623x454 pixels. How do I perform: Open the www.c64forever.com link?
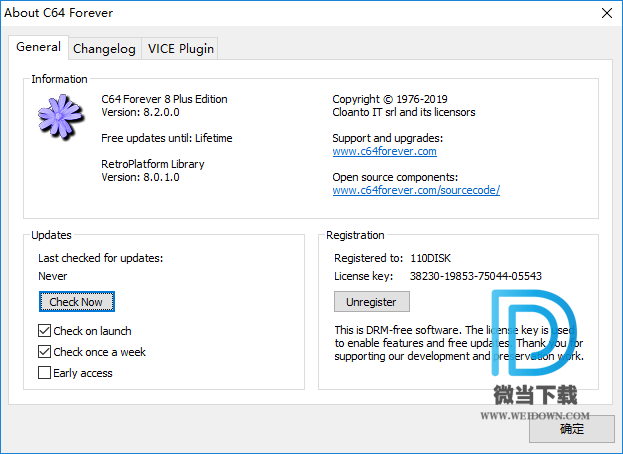point(385,151)
